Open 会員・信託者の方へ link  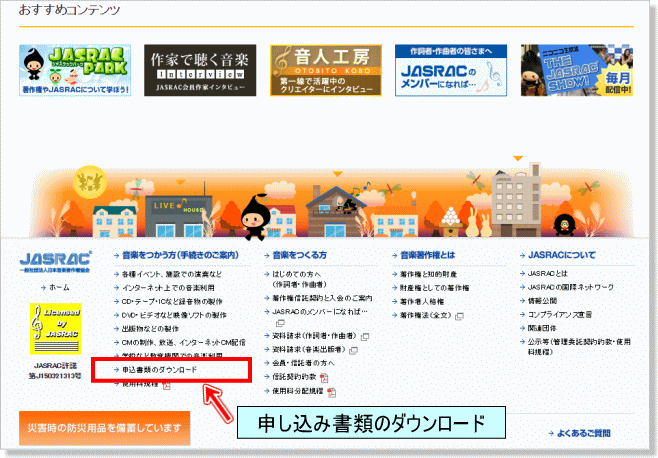click(x=303, y=363)
